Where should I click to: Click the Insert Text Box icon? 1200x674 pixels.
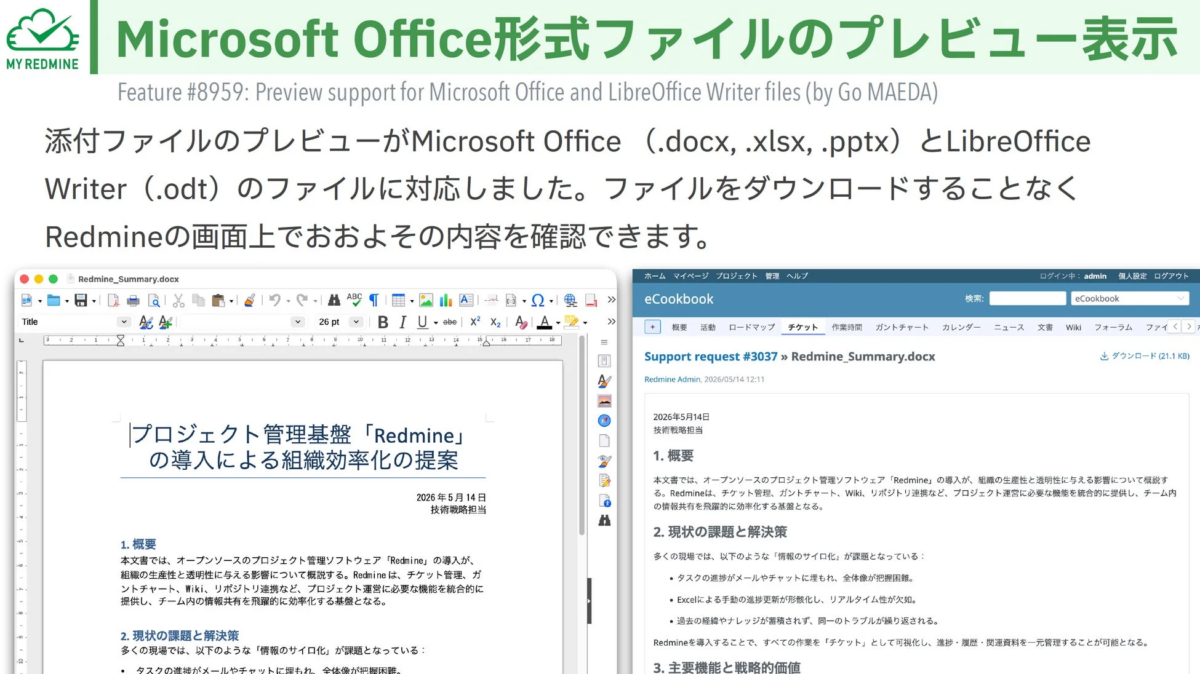pyautogui.click(x=466, y=299)
